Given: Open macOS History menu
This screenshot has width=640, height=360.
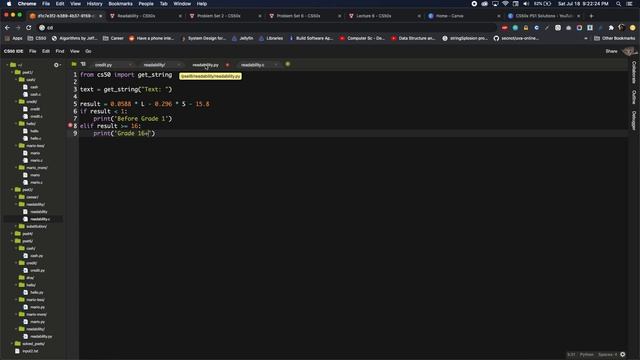Looking at the screenshot, I should (x=94, y=4).
